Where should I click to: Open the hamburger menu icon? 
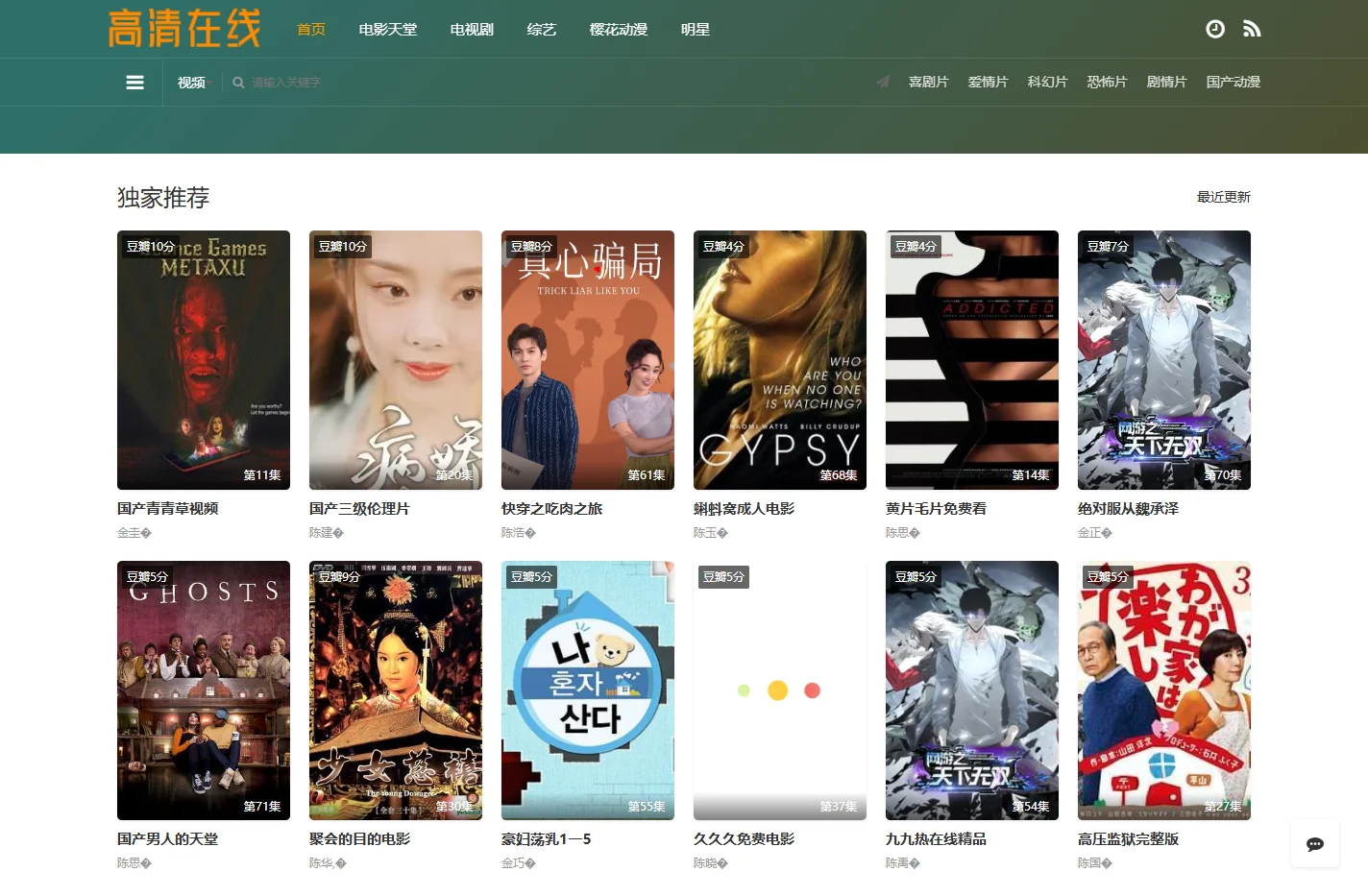click(135, 83)
